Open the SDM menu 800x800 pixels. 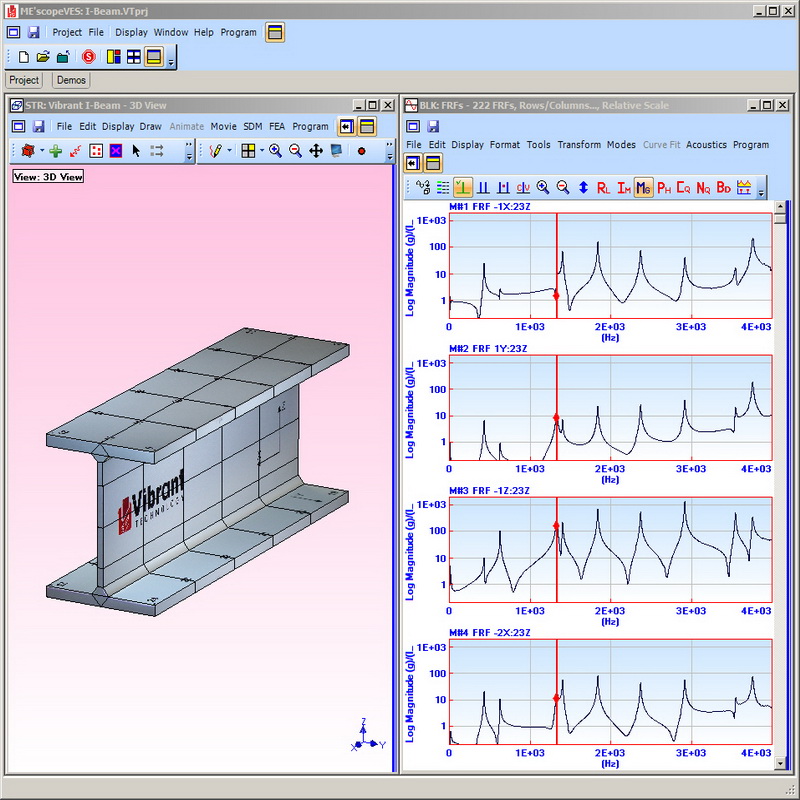(x=252, y=126)
